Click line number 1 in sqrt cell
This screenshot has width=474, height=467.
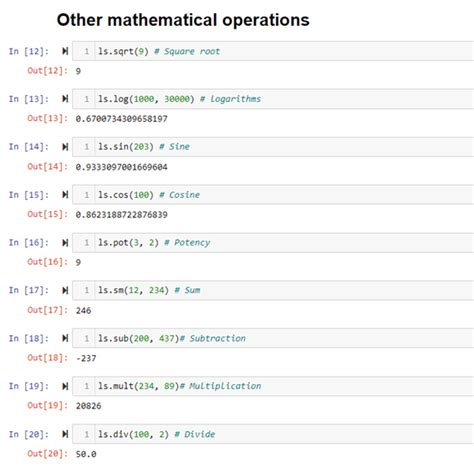(87, 51)
